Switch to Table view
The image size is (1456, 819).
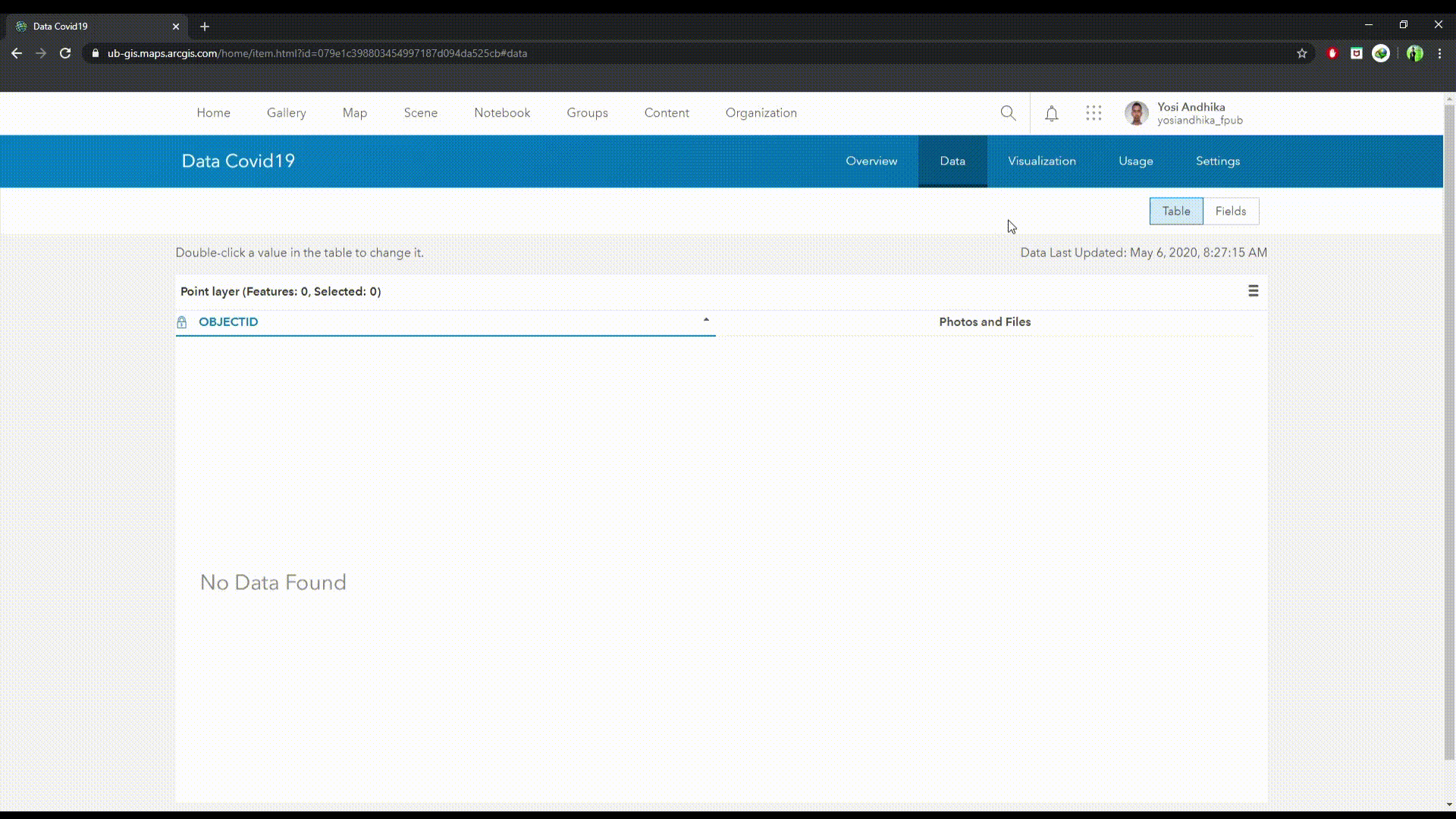point(1175,211)
